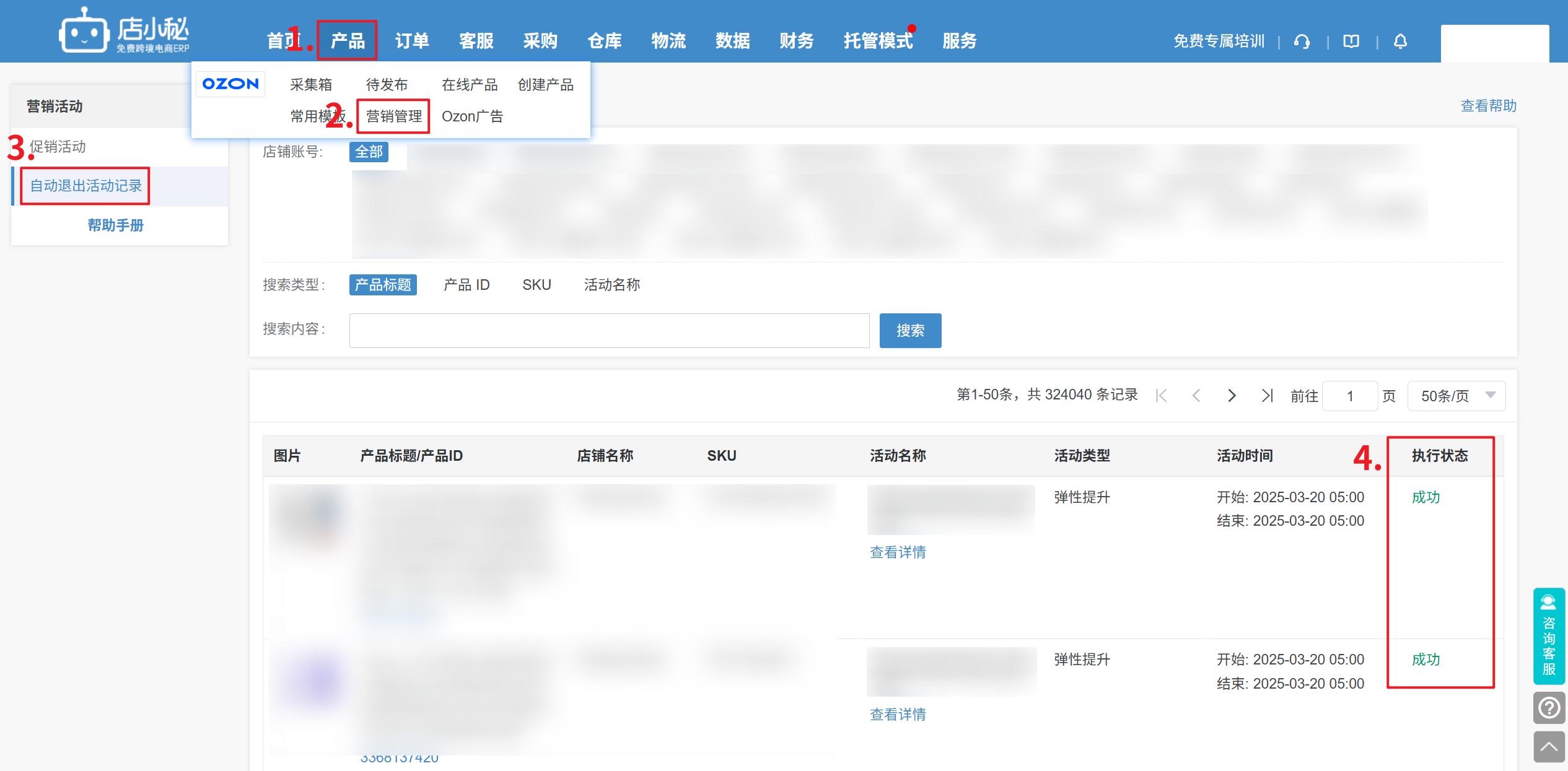
Task: Open 自动退出活动记录 in the sidebar
Action: (x=85, y=186)
